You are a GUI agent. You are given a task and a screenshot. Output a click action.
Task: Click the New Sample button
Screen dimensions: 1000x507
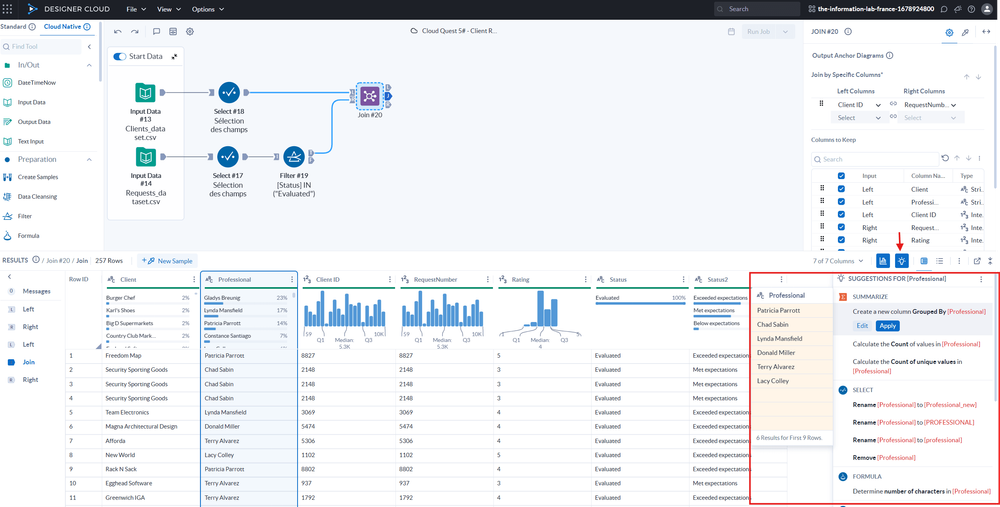(x=170, y=260)
